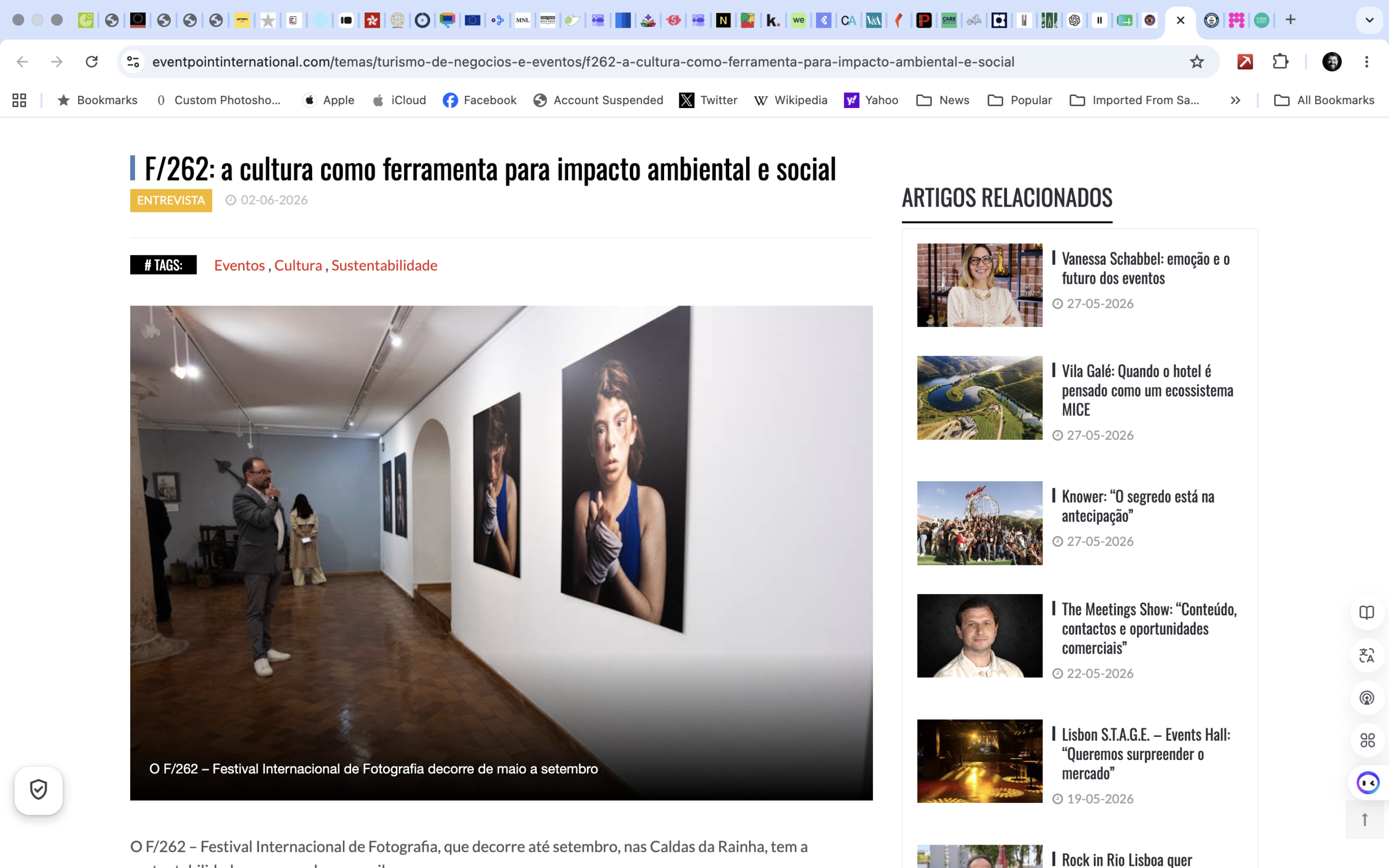Bookmark this page with the star icon

1197,61
